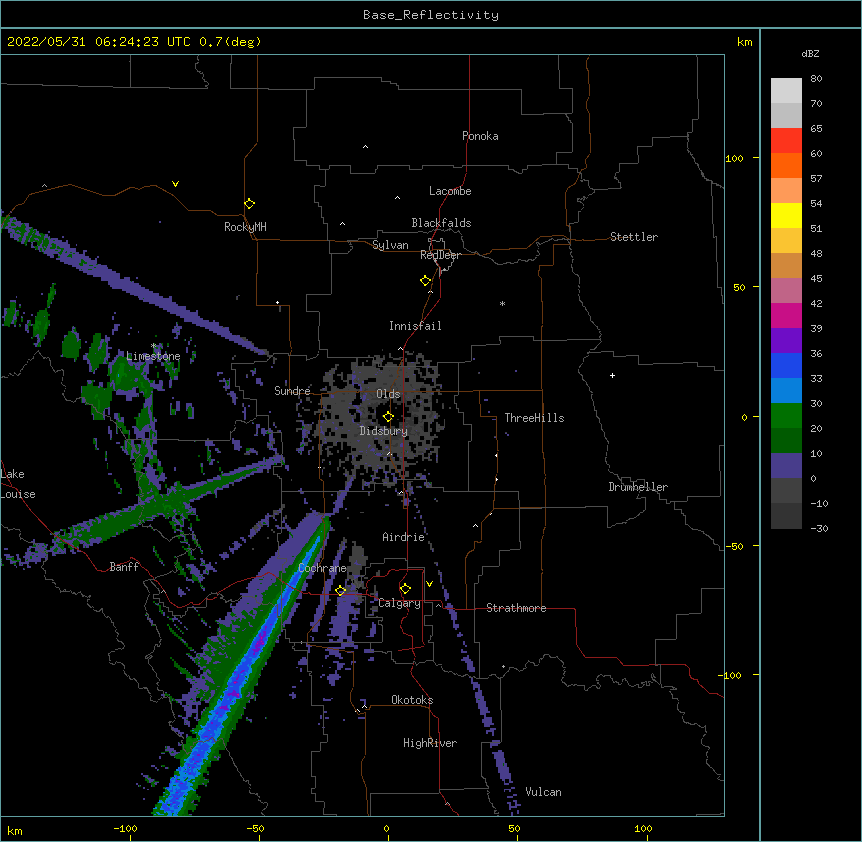The height and width of the screenshot is (842, 862).
Task: Select the Stettler city label
Action: tap(634, 237)
